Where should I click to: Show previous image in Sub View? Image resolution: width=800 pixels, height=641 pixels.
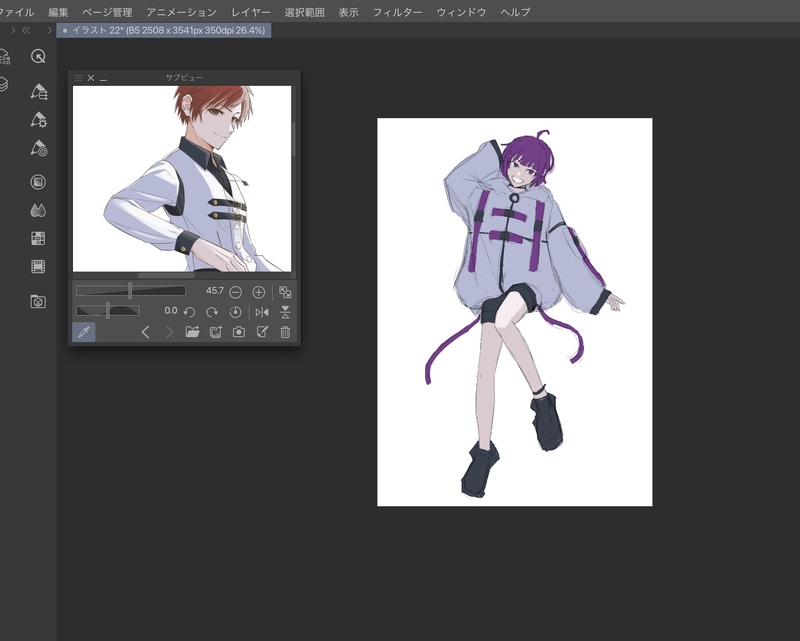145,332
